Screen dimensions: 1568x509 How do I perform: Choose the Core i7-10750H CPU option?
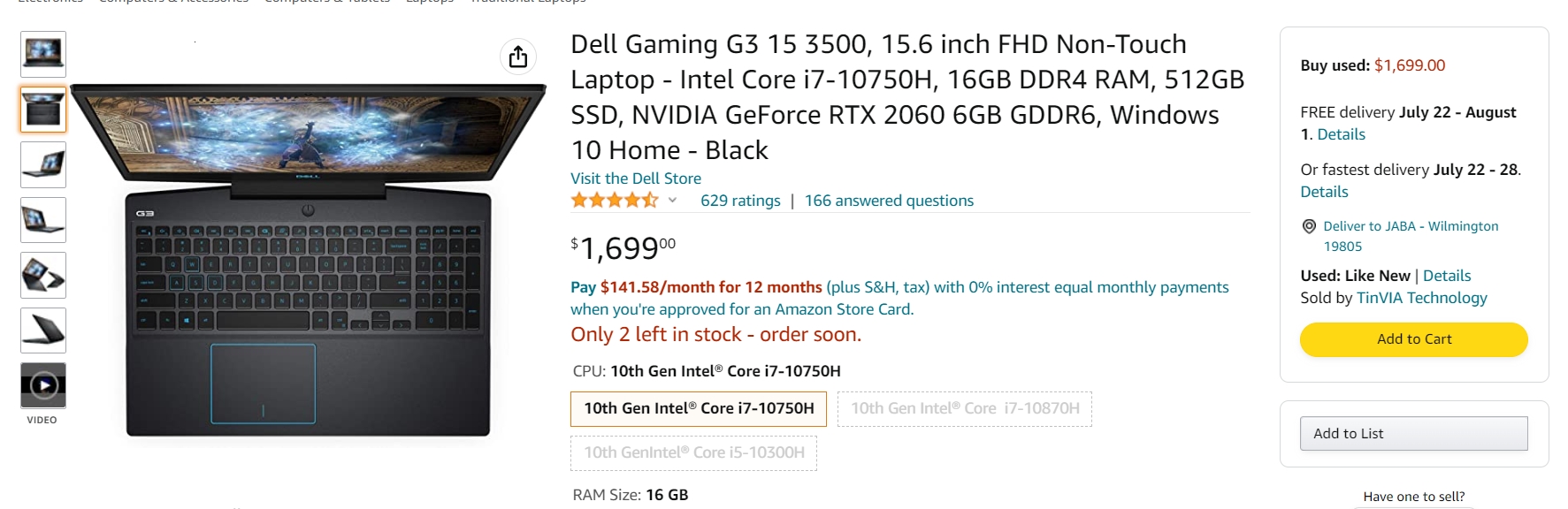[699, 408]
